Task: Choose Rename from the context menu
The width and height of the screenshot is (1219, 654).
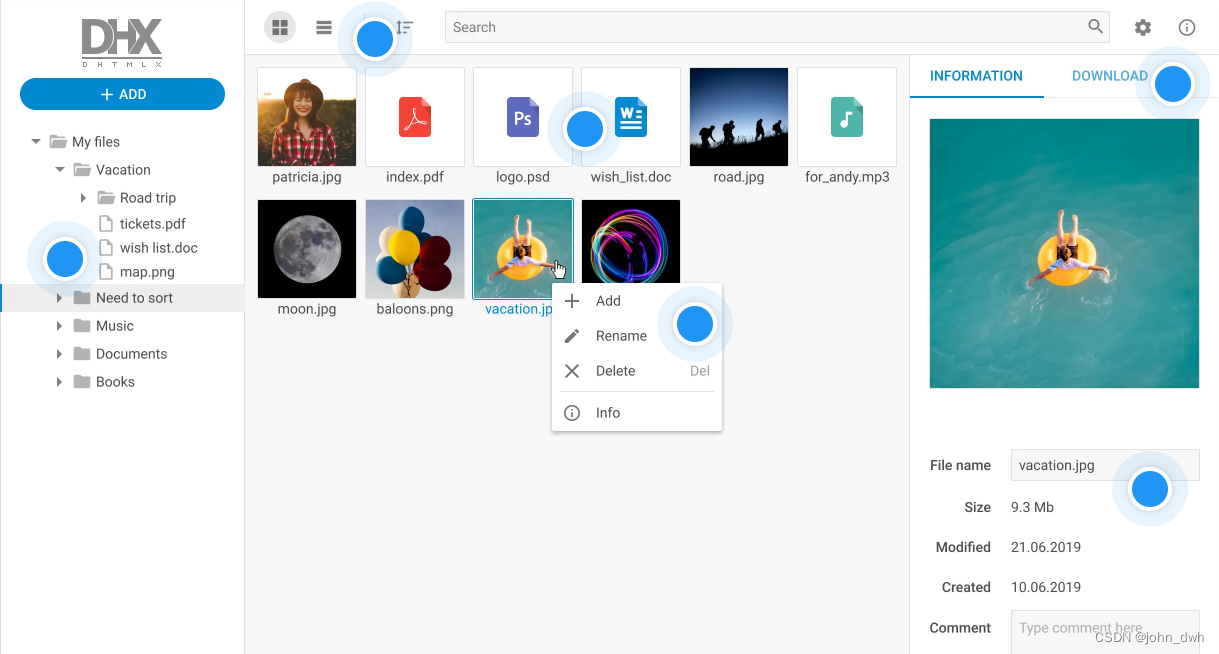Action: click(x=620, y=336)
